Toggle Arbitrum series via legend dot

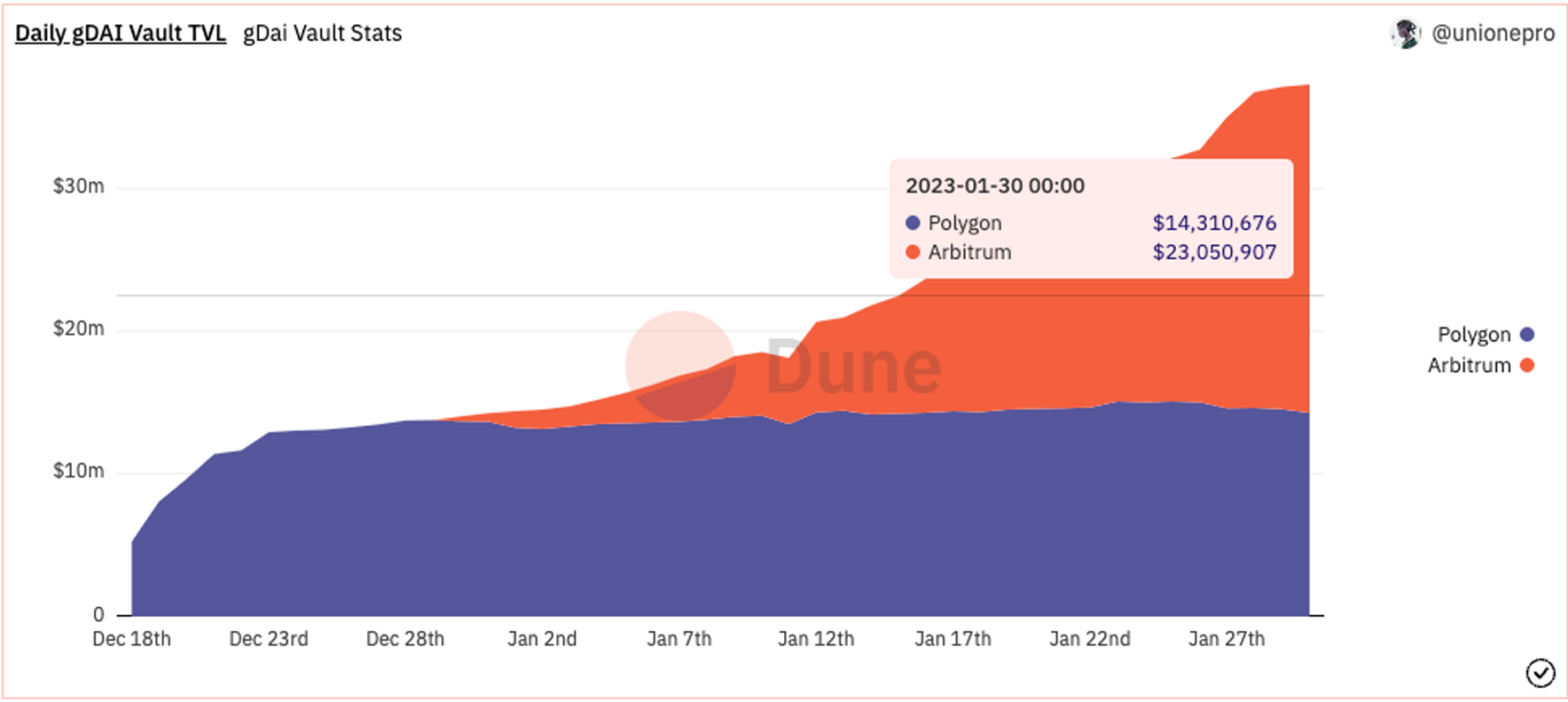pos(1527,365)
